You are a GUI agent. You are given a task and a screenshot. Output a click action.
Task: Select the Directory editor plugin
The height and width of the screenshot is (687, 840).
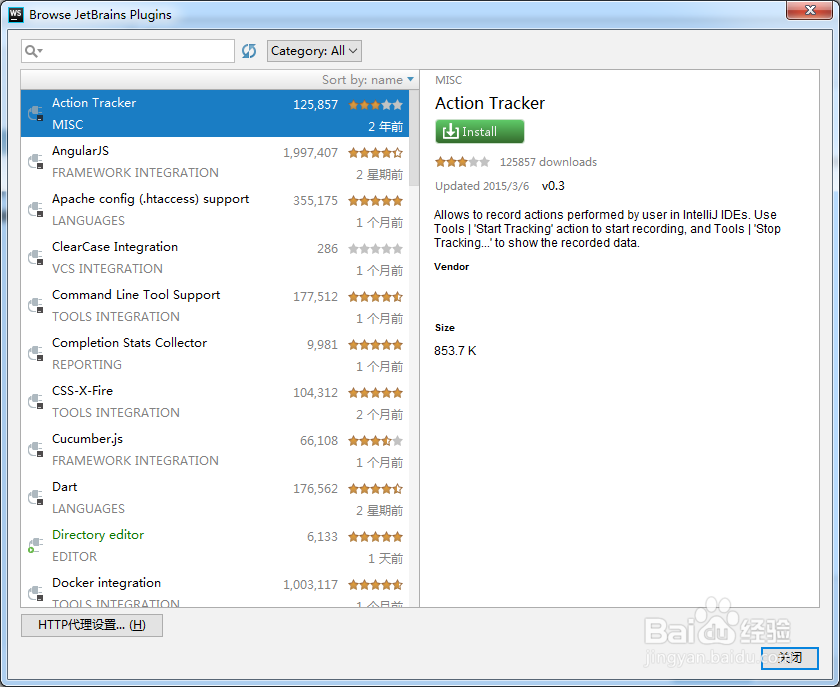point(215,545)
